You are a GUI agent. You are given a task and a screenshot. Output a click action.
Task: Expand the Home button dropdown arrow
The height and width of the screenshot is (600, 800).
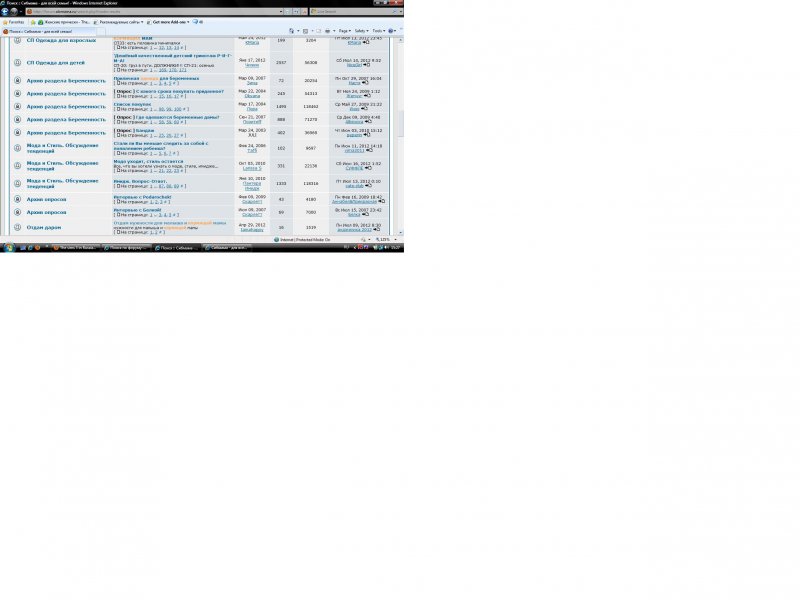tap(298, 31)
